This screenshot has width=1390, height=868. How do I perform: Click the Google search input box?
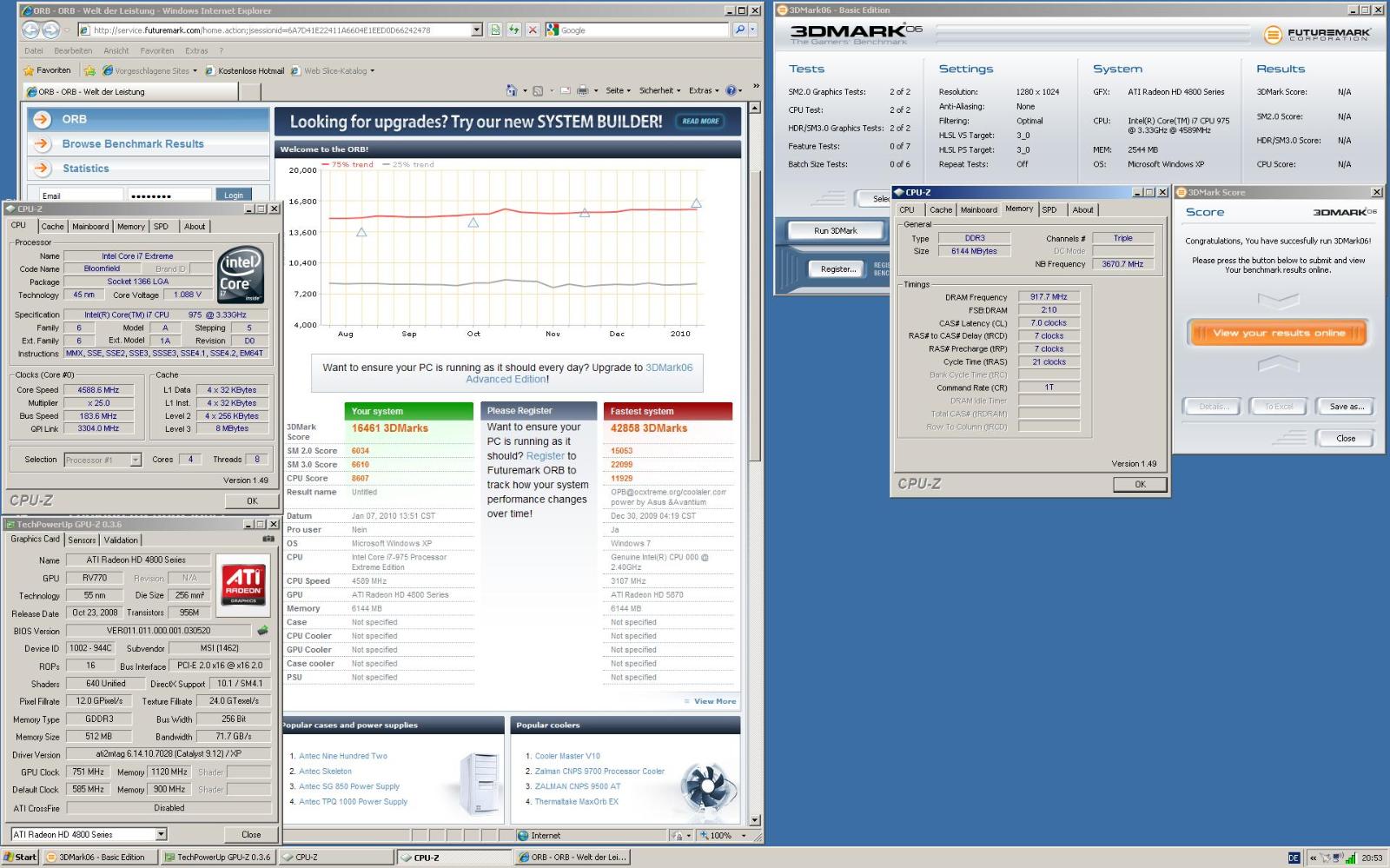point(637,30)
